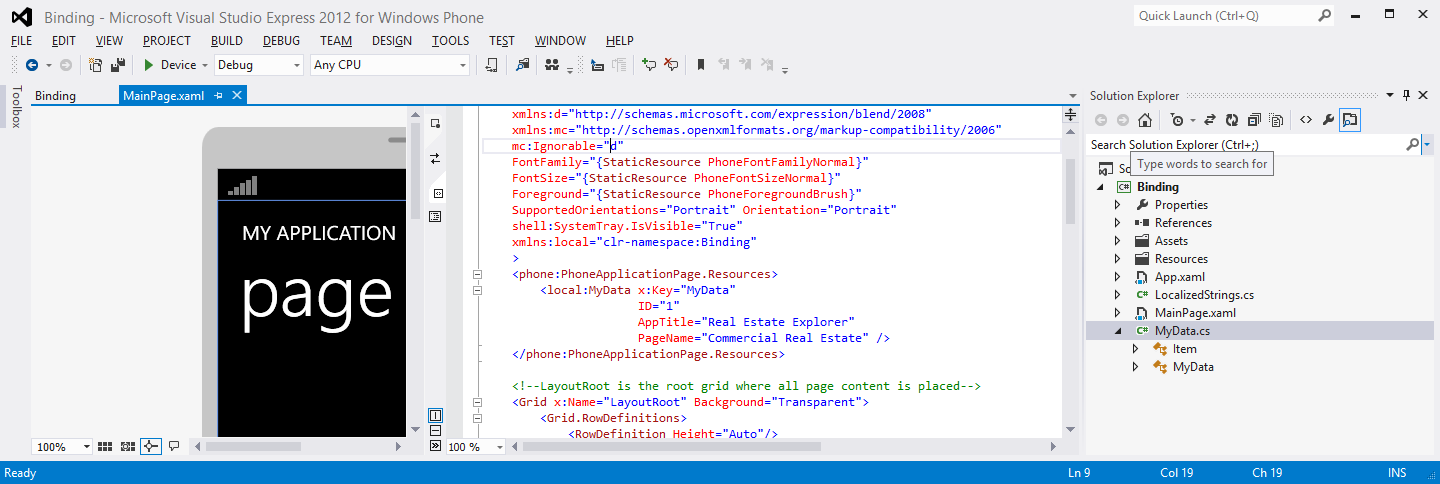Click the collapse pane double-arrow icon
Image resolution: width=1440 pixels, height=484 pixels.
(x=436, y=446)
